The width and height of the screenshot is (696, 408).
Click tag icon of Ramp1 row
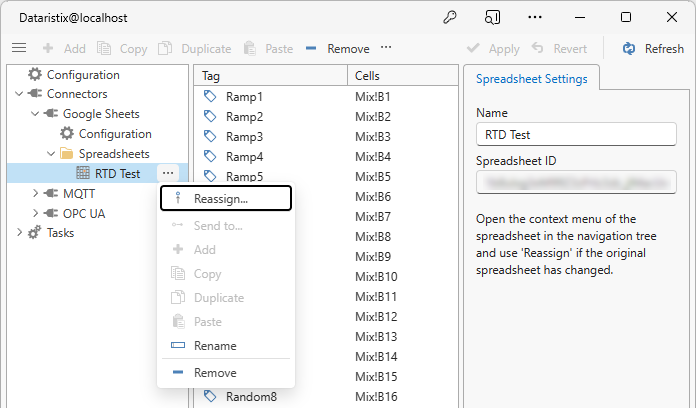[210, 96]
